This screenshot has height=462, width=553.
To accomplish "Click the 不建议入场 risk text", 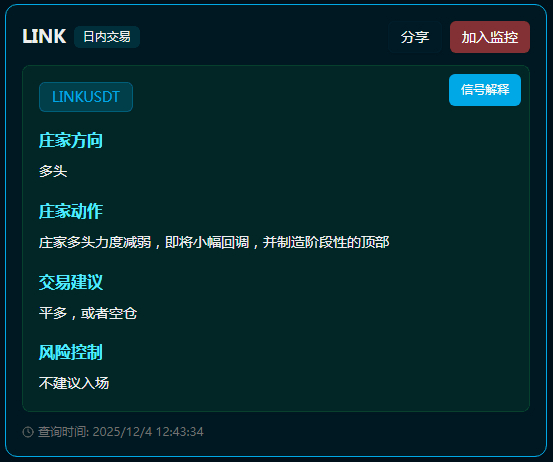I will pyautogui.click(x=74, y=383).
